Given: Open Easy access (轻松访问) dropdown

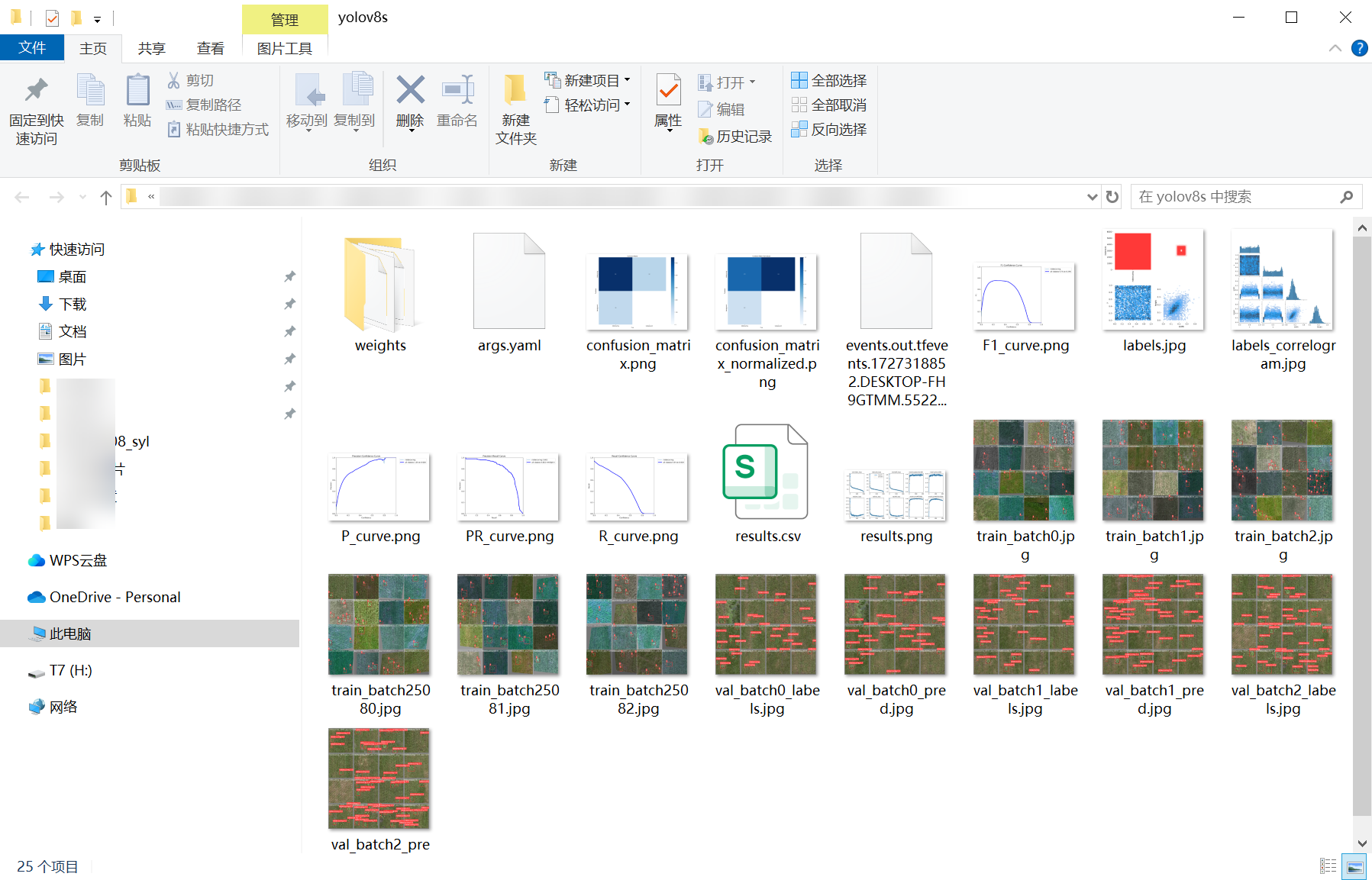Looking at the screenshot, I should click(587, 105).
